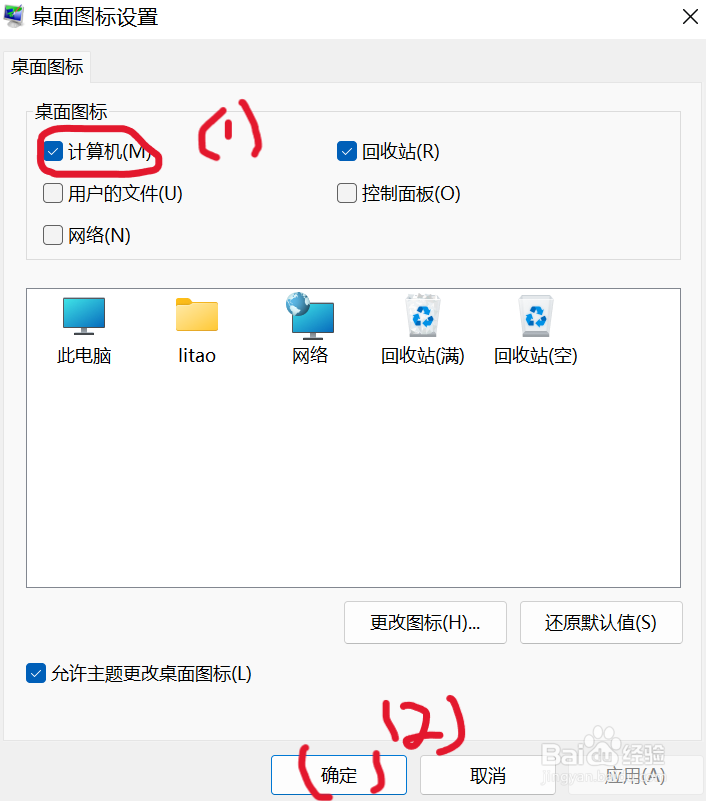The image size is (706, 801).
Task: Uncheck the 回收站(R) checkbox
Action: coord(347,152)
